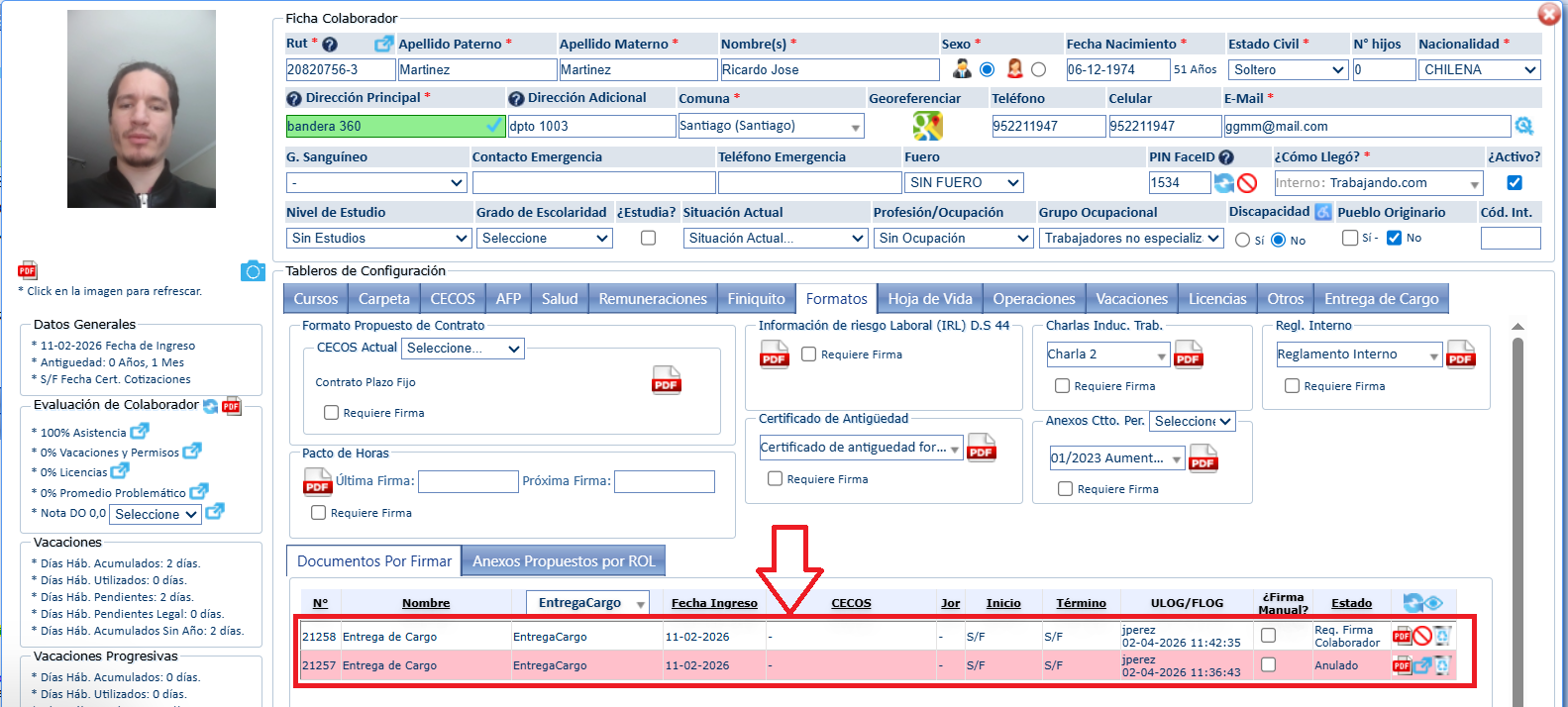This screenshot has width=1568, height=707.
Task: Click the trash icon in the Anulado row
Action: tap(1442, 665)
